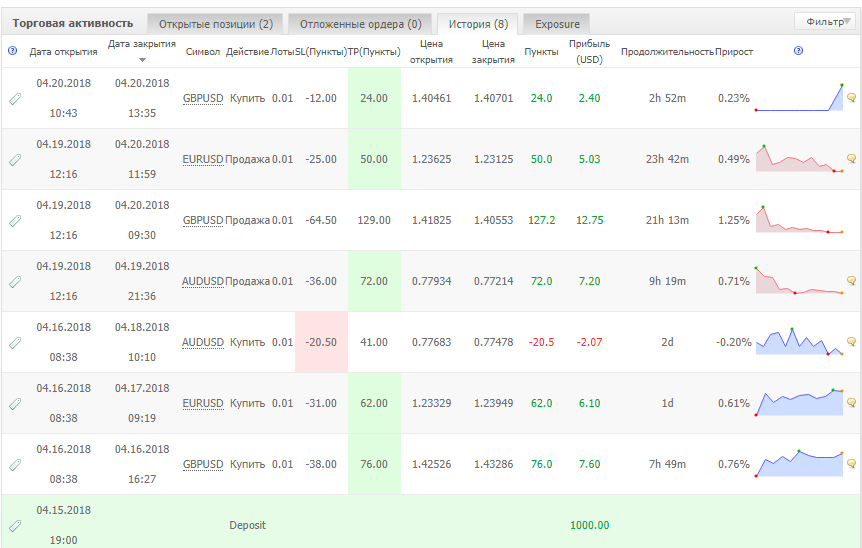Select the -2.07 loss value
862x548 pixels.
click(589, 342)
